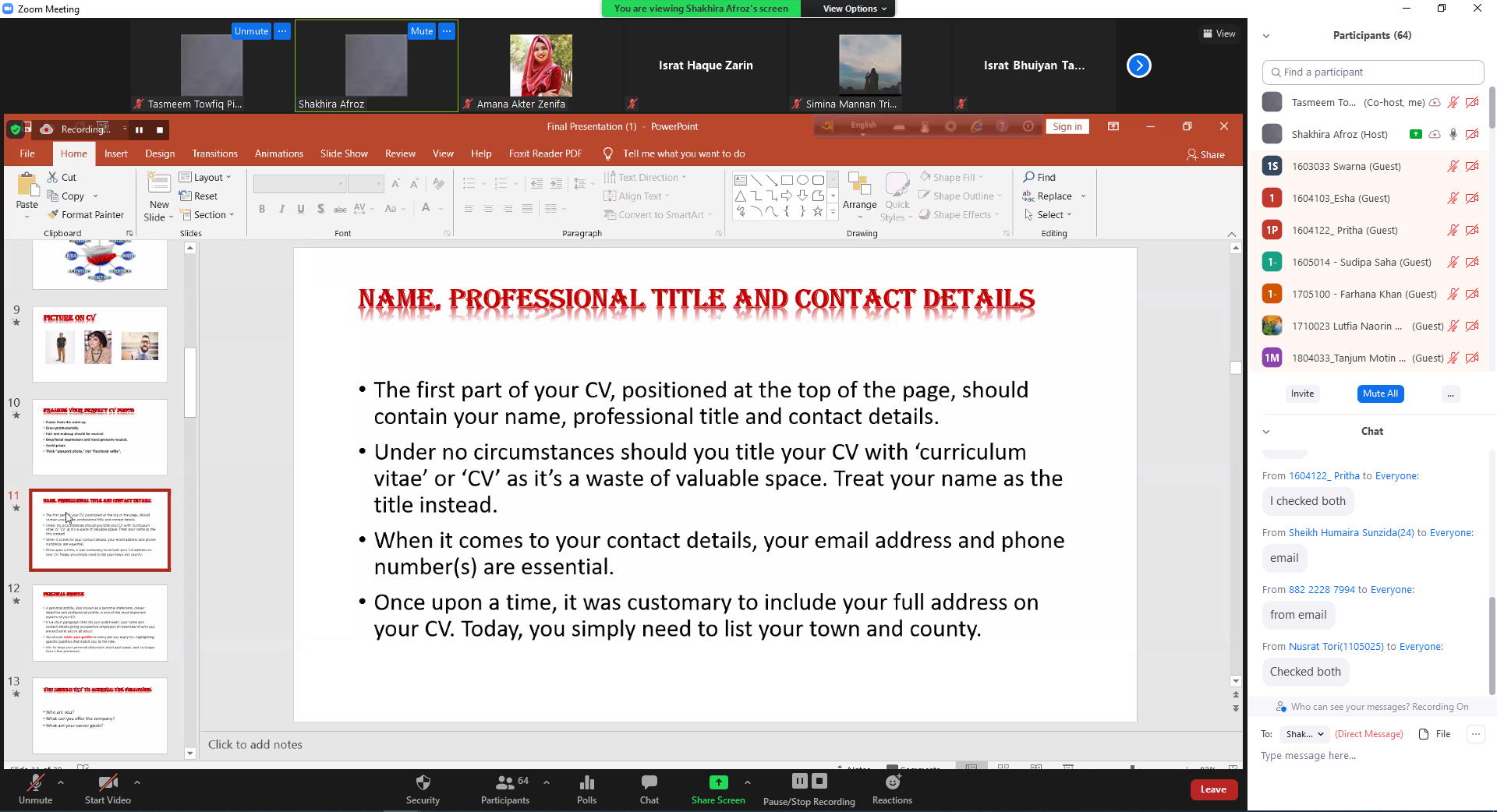Viewport: 1497px width, 812px height.
Task: Click the Arrange tool in Drawing
Action: pyautogui.click(x=859, y=191)
